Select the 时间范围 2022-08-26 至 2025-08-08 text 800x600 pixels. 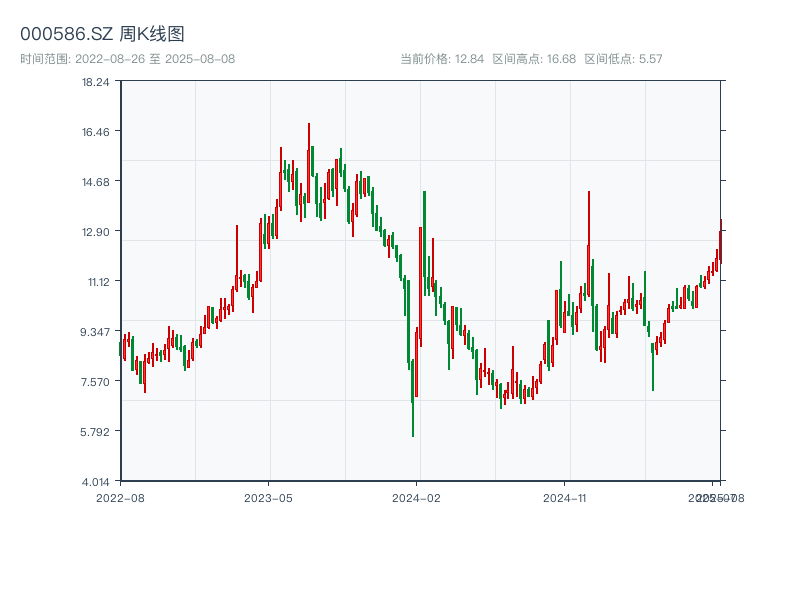point(128,59)
